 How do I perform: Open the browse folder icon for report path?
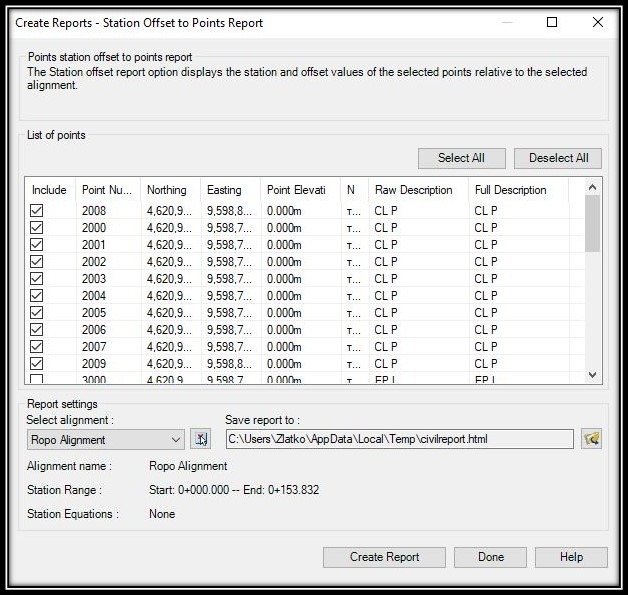click(x=591, y=439)
